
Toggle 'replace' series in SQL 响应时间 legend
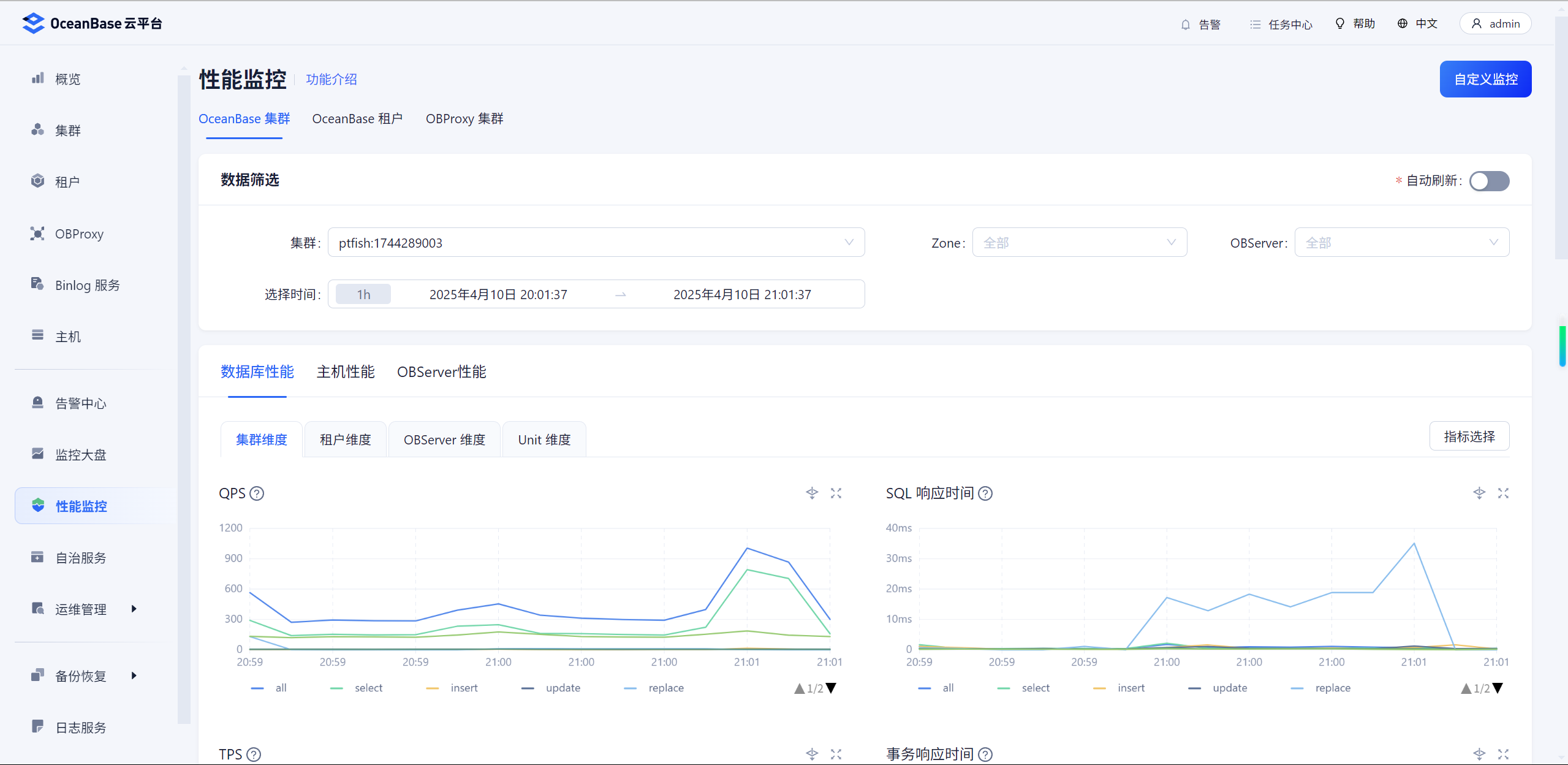(x=1332, y=688)
